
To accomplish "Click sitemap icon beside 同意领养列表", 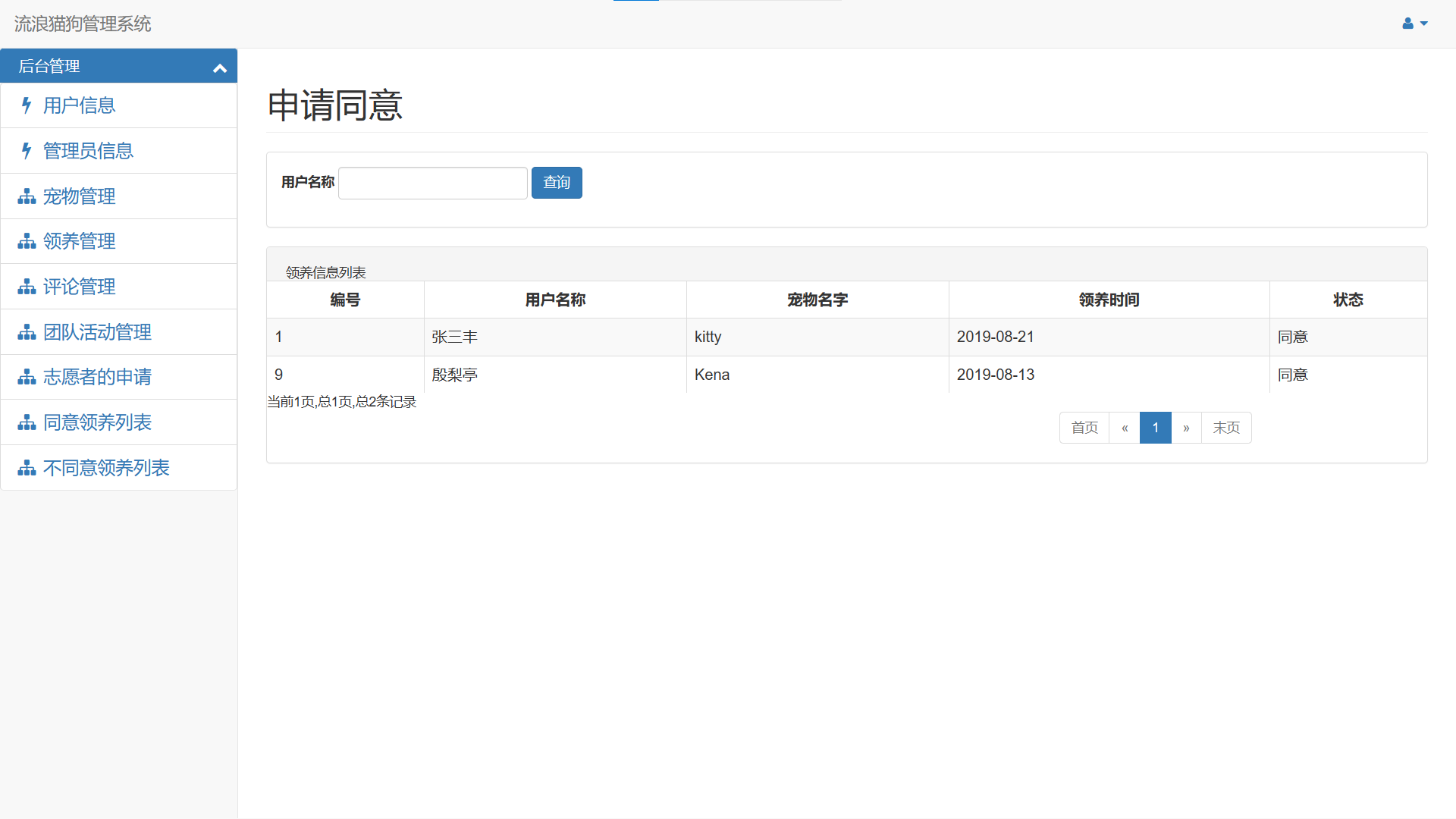I will pos(27,422).
